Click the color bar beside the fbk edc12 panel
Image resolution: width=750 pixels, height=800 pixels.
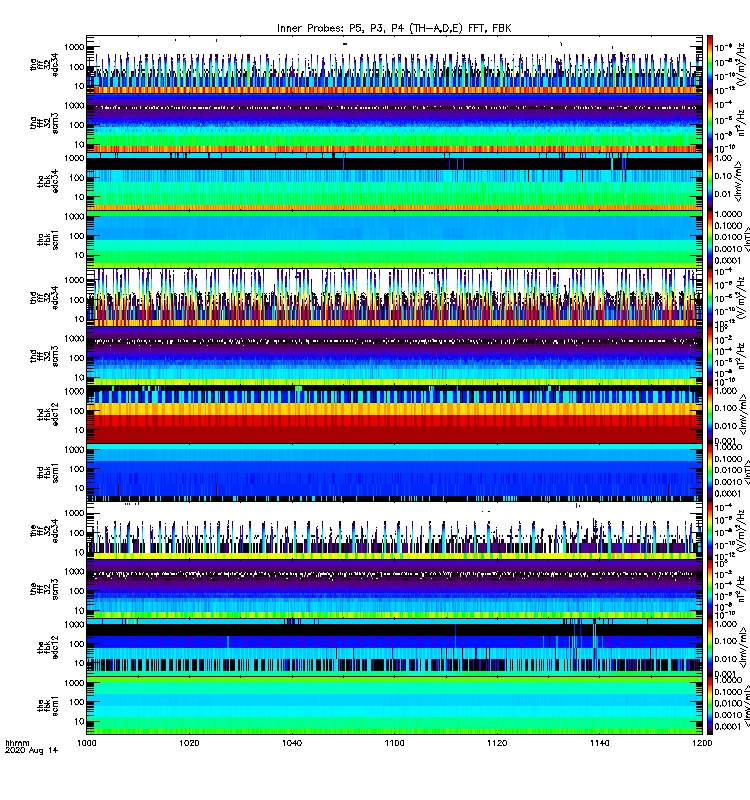(709, 646)
